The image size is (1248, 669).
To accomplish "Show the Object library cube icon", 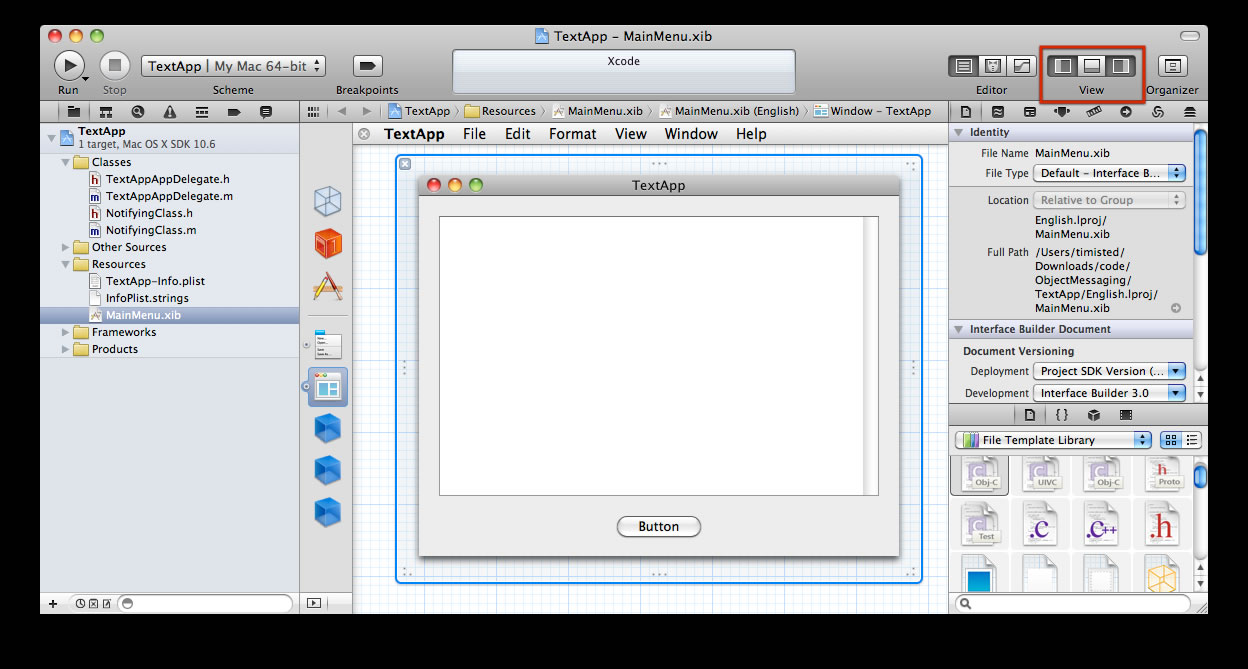I will pyautogui.click(x=1094, y=415).
